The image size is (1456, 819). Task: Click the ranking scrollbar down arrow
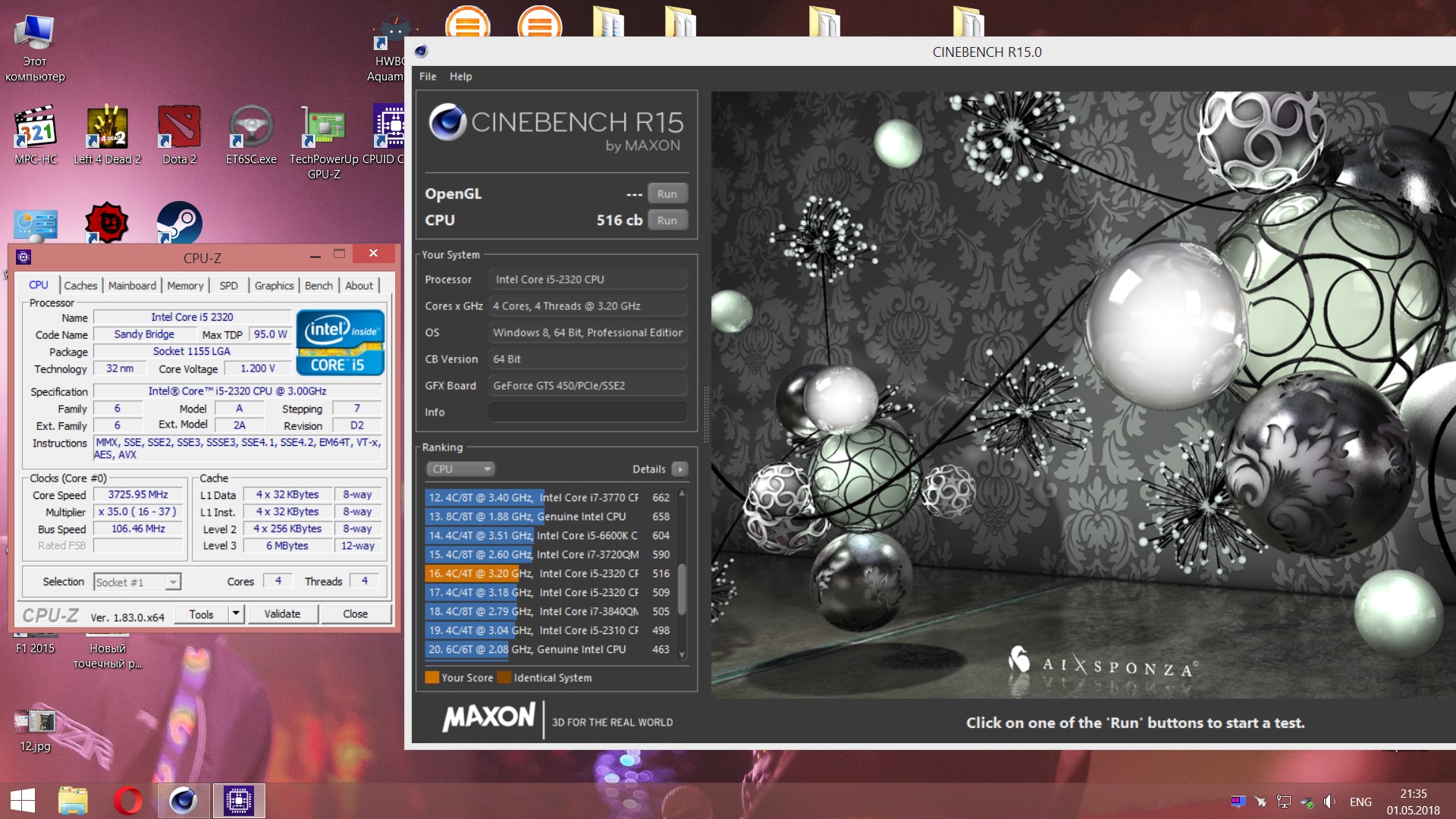[x=682, y=655]
